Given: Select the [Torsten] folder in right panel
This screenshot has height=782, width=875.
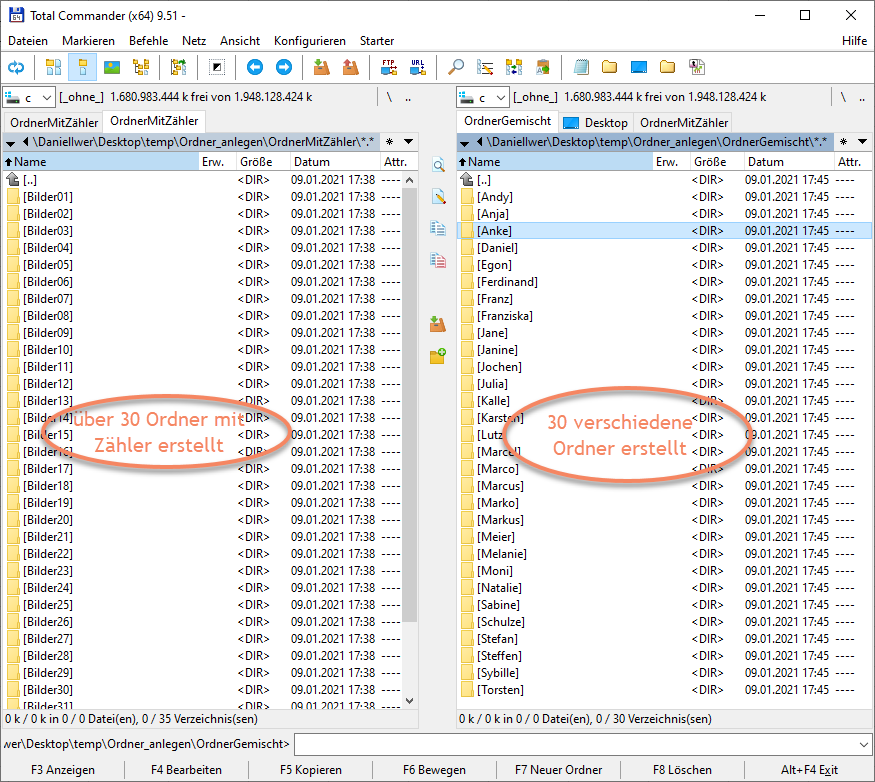Looking at the screenshot, I should click(664, 690).
